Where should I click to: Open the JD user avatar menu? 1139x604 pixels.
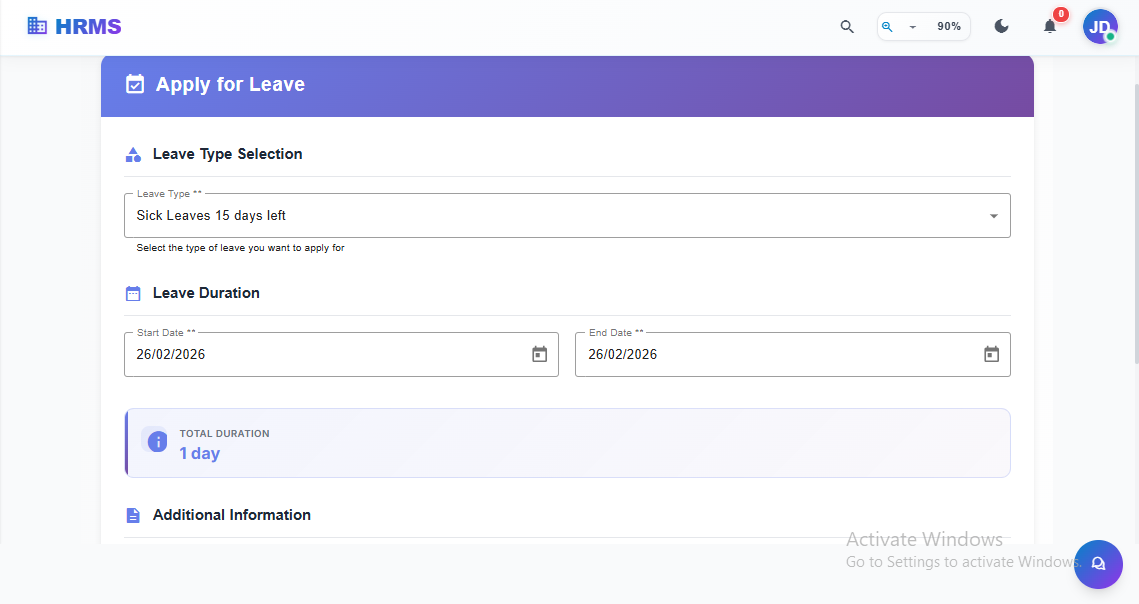click(x=1100, y=27)
